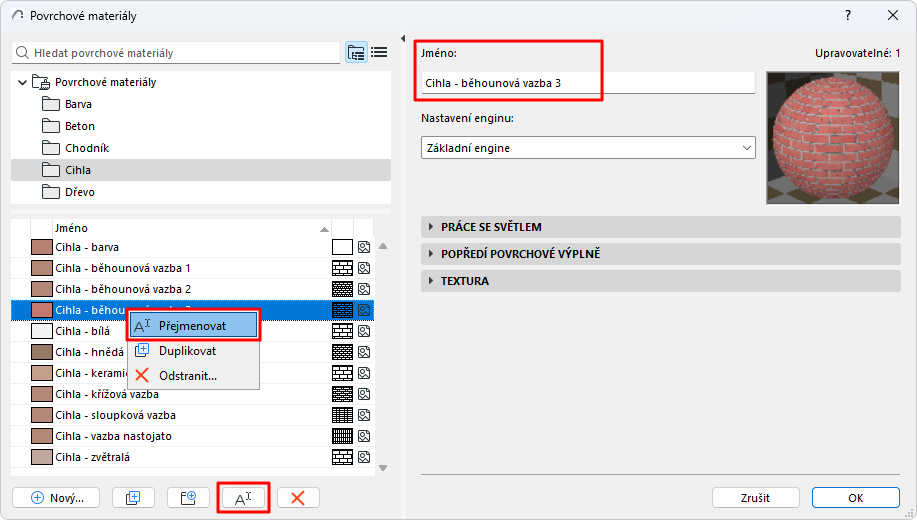Image resolution: width=917 pixels, height=520 pixels.
Task: Click texture icon of Cihla - keramická row
Action: [364, 373]
